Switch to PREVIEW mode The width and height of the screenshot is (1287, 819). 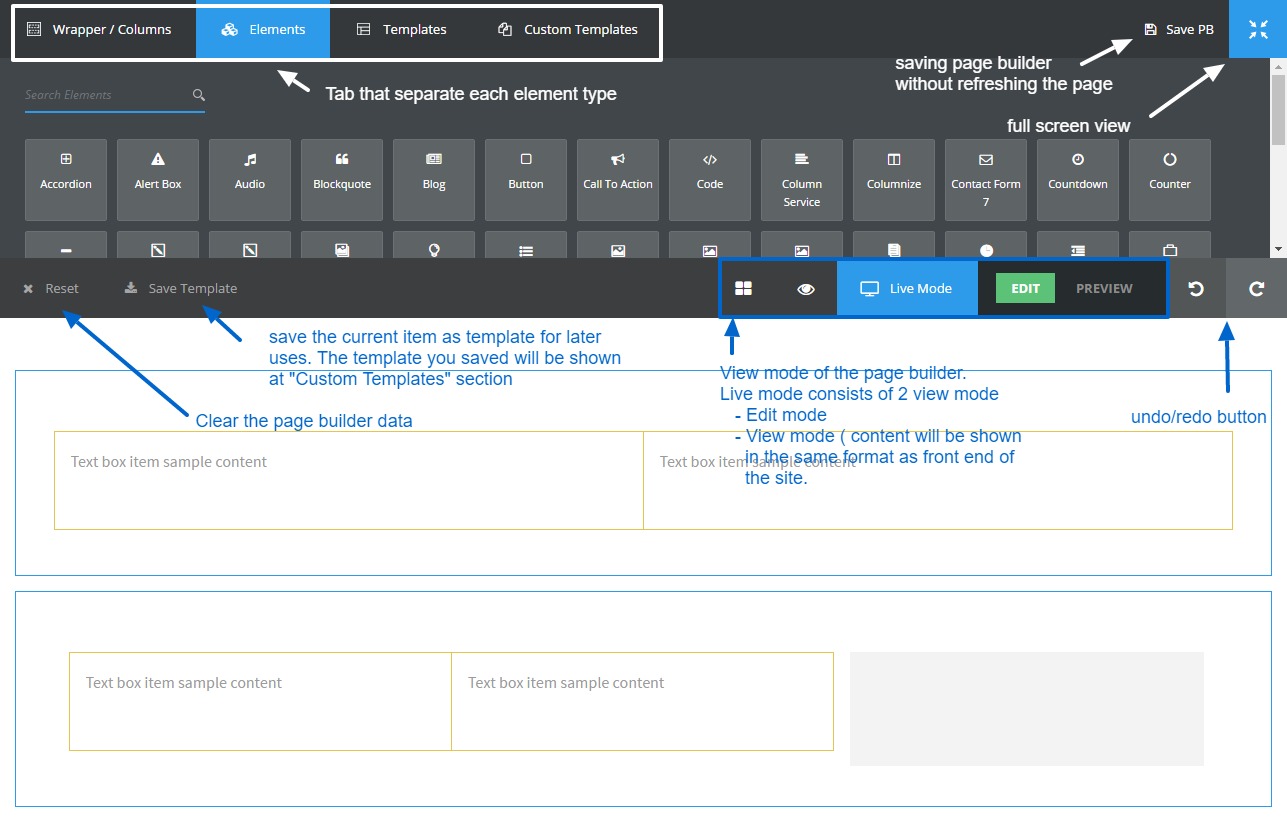(1104, 289)
